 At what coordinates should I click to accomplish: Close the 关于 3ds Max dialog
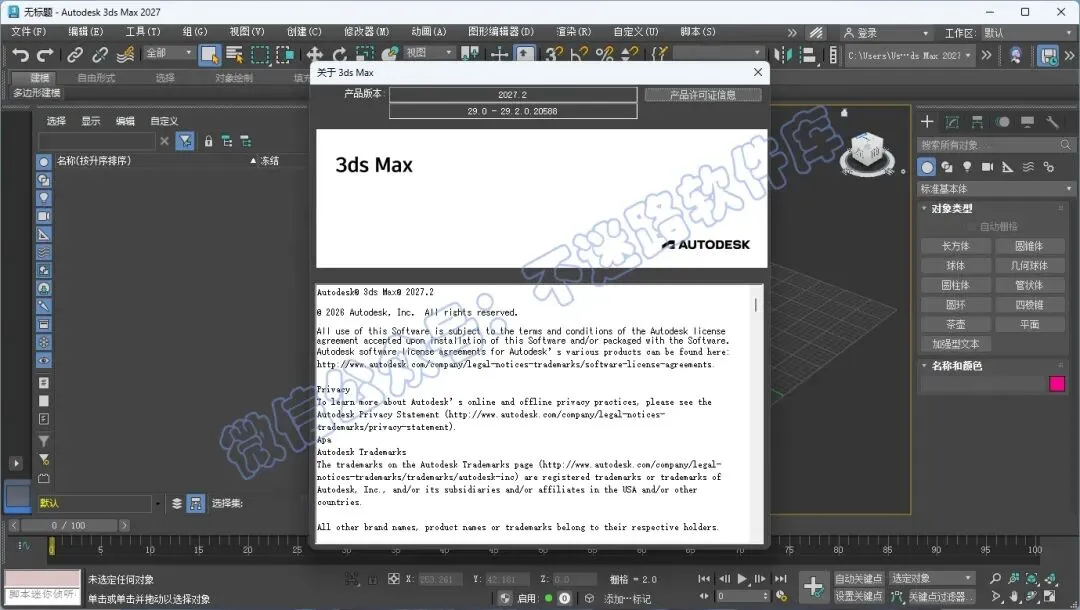pos(758,72)
